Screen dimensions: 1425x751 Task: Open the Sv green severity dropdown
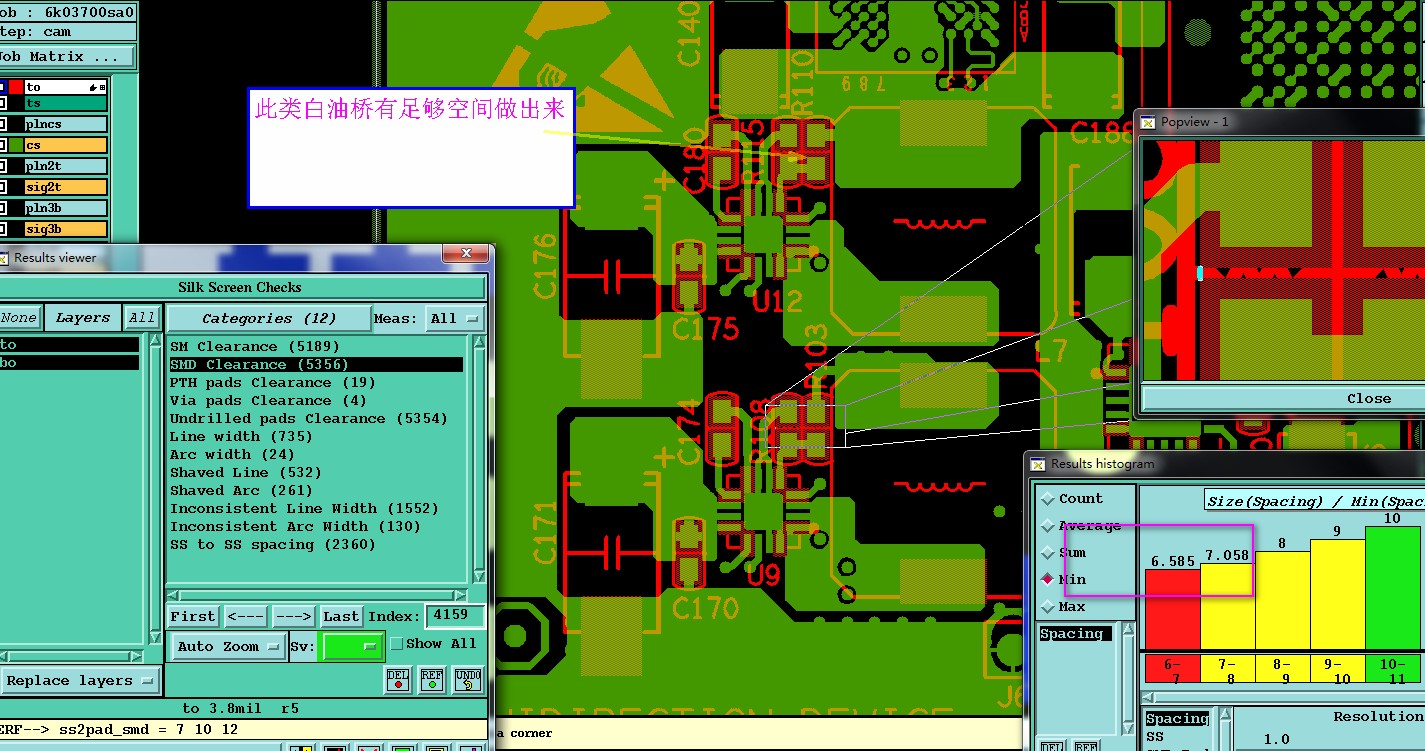351,647
